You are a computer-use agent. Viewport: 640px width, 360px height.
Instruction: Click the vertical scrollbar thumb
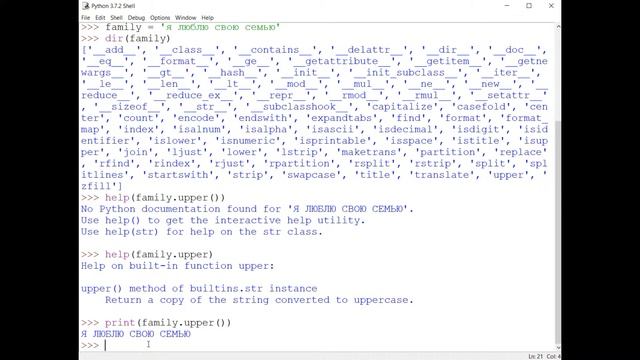[558, 233]
